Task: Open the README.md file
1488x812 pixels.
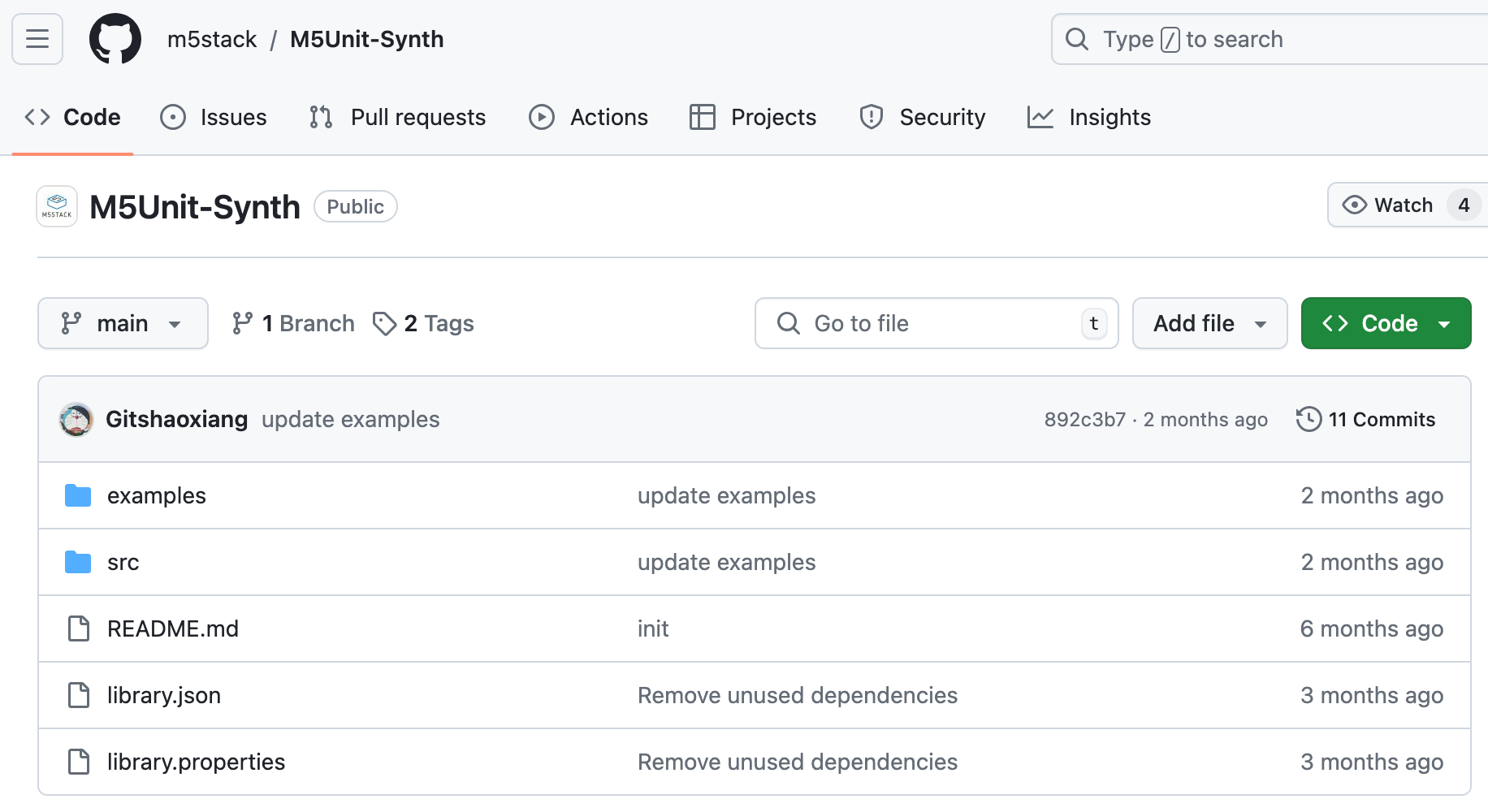Action: (172, 628)
